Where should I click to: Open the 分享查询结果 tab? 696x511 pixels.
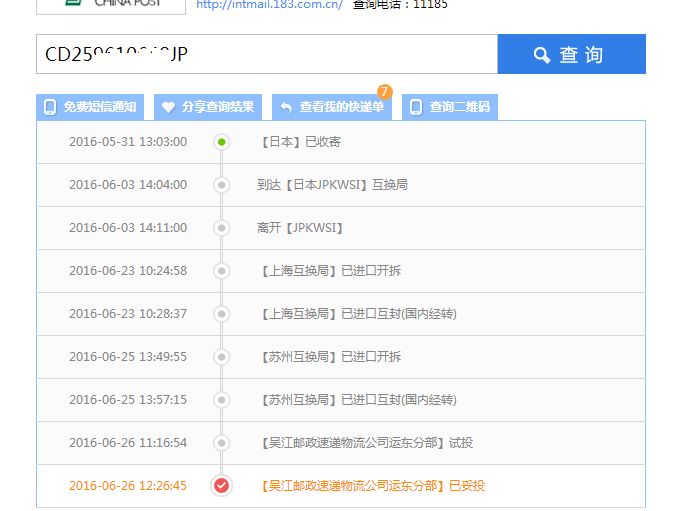pos(208,107)
